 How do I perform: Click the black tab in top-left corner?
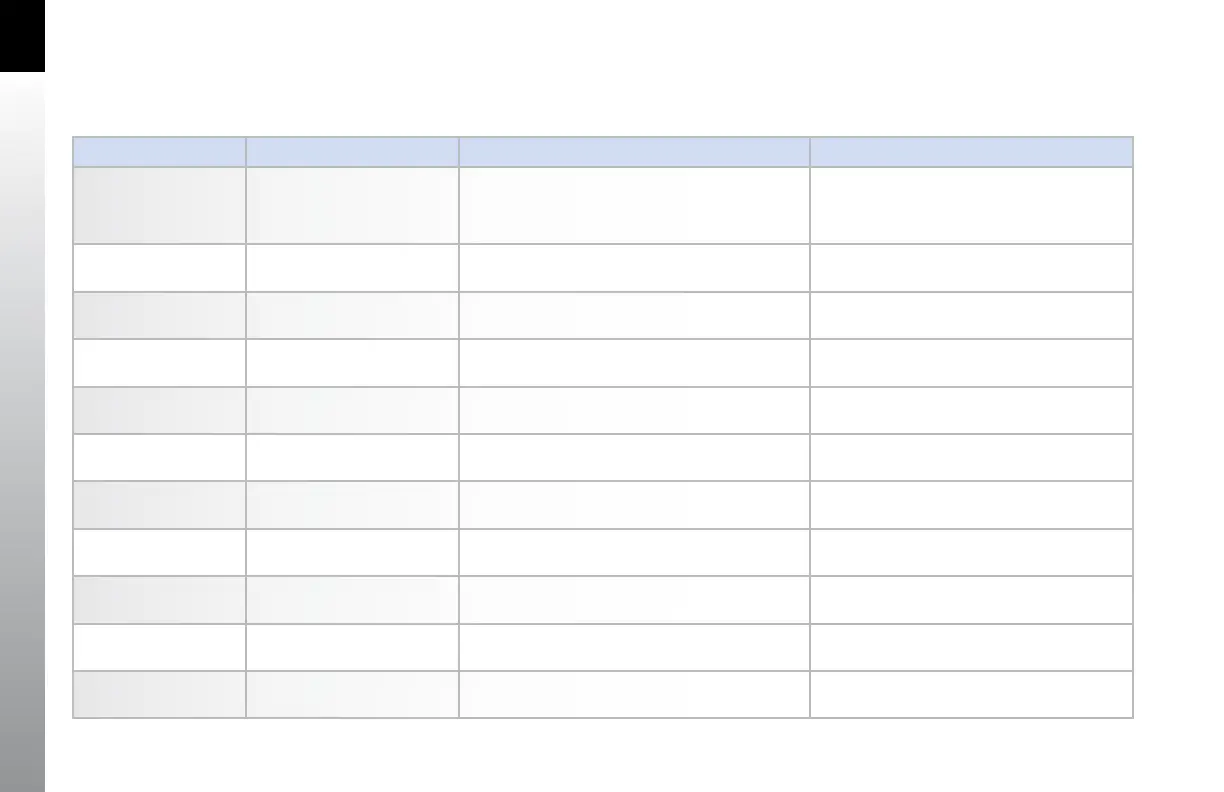22,35
